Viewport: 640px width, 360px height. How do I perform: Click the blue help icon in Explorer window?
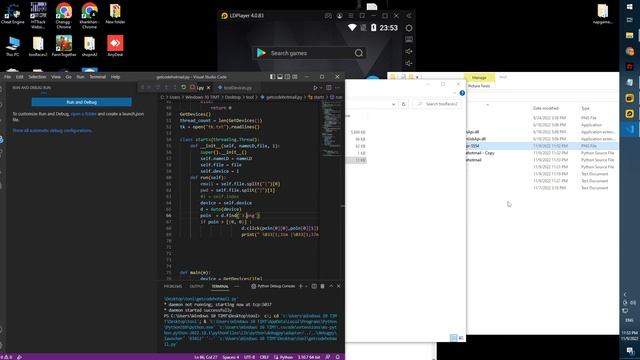click(462, 93)
